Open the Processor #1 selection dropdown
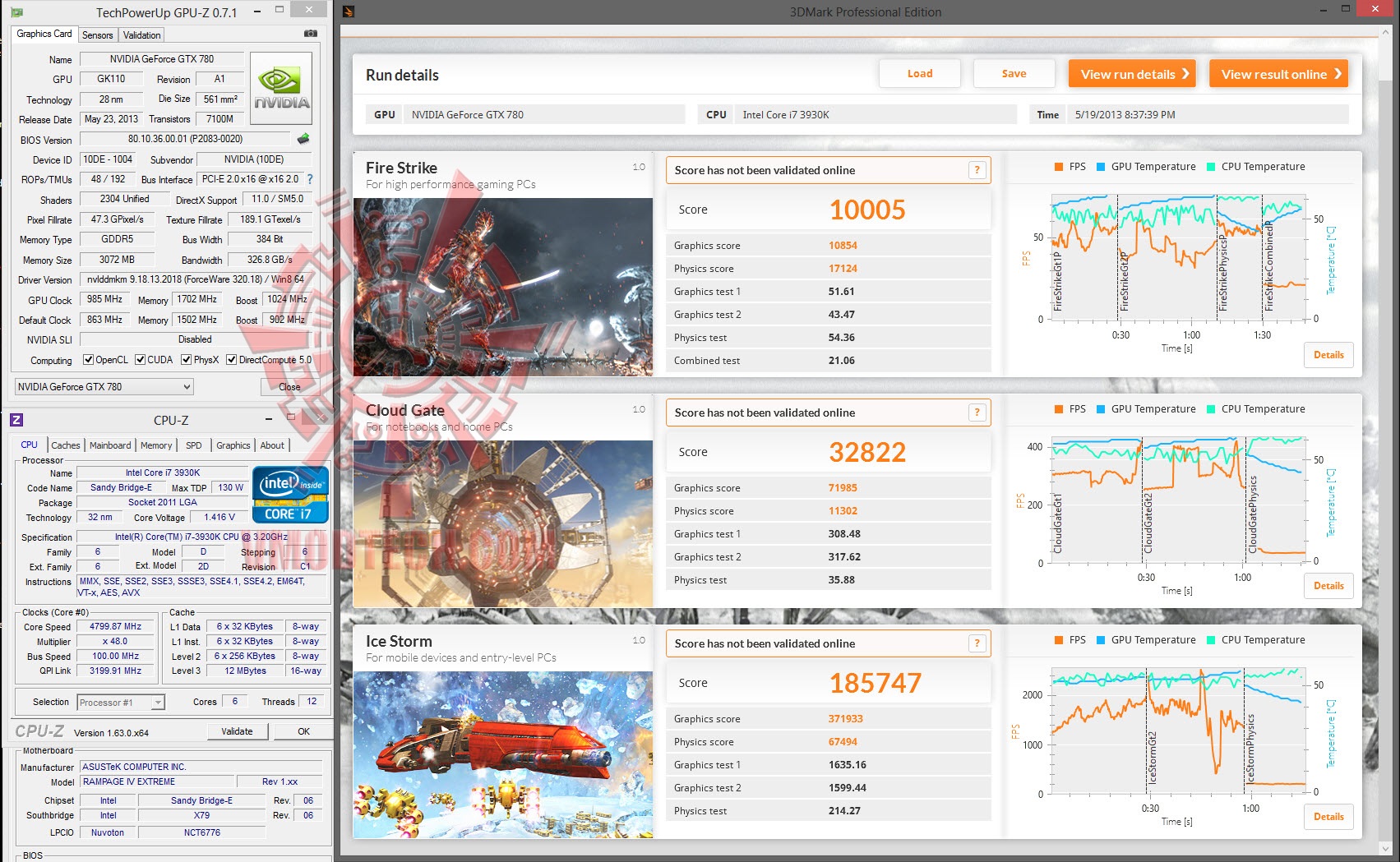The width and height of the screenshot is (1400, 862). (x=121, y=703)
